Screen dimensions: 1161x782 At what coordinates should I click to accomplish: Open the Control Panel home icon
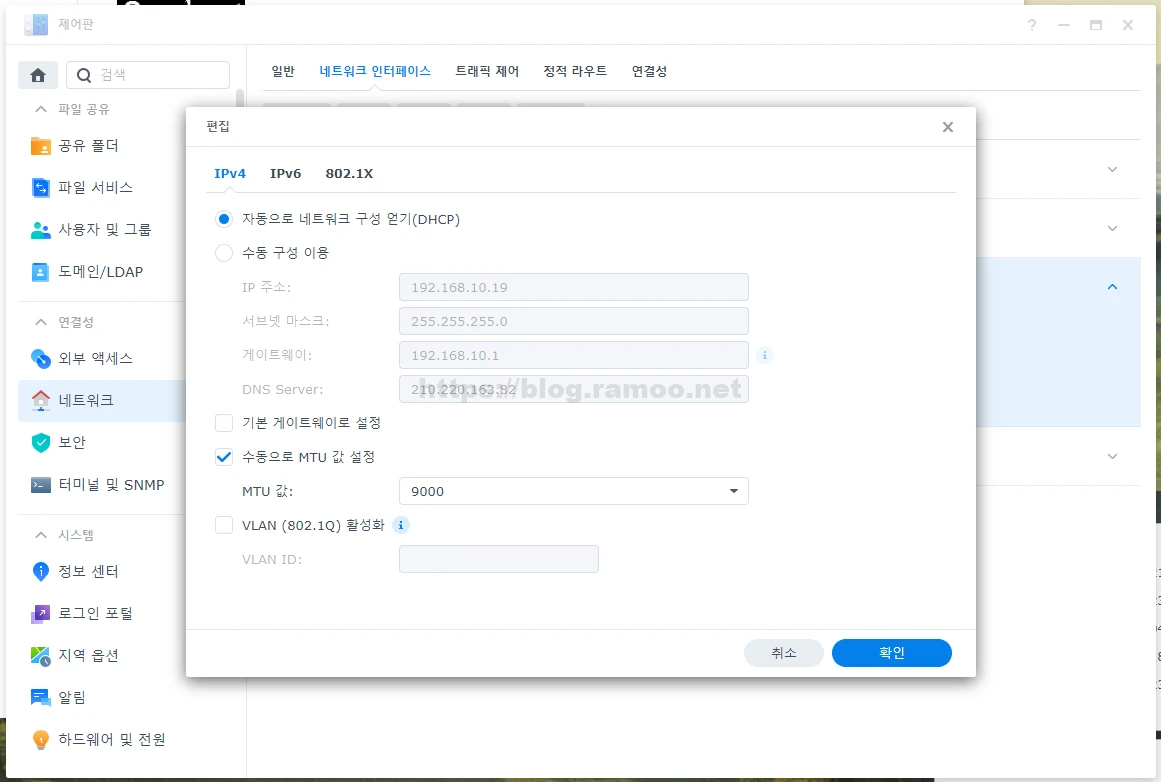click(38, 75)
